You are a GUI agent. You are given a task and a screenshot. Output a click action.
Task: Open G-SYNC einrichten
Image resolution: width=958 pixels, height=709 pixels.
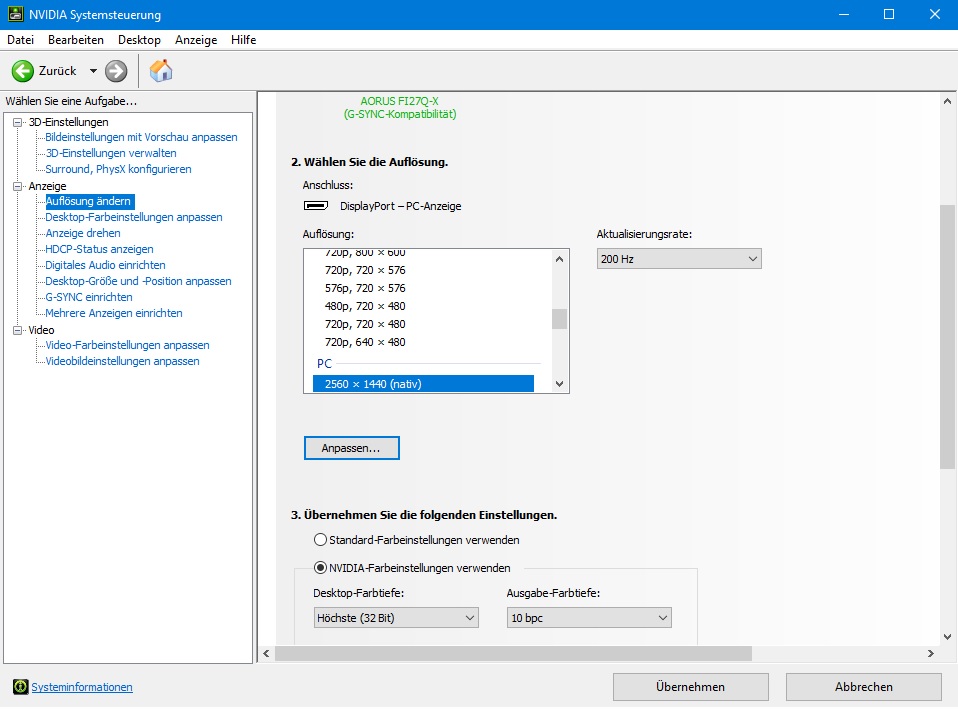[89, 296]
